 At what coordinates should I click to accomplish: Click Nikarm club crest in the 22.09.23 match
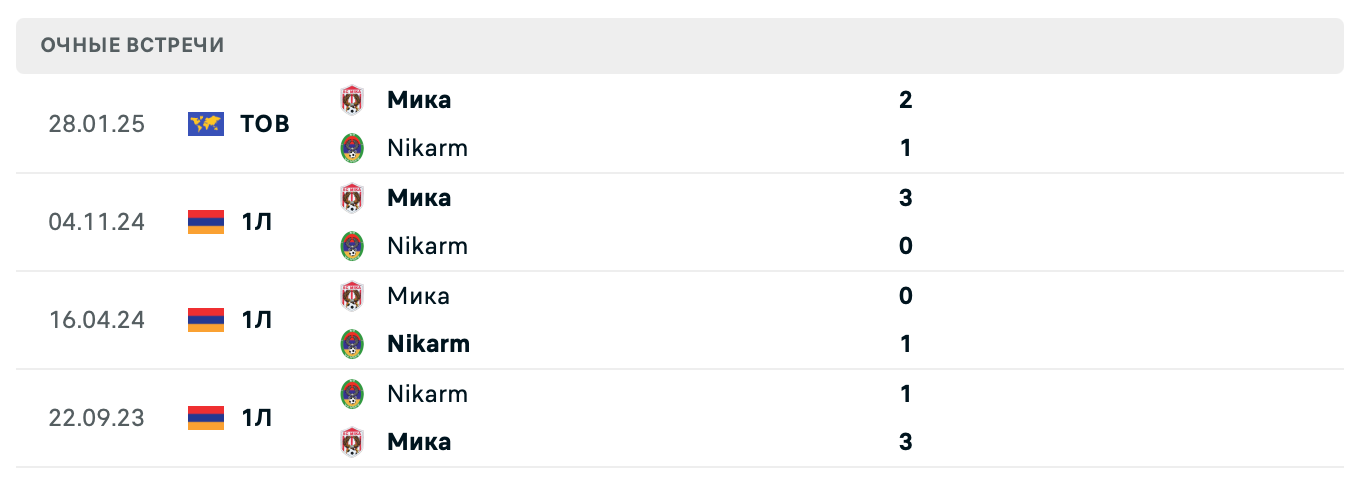click(351, 394)
